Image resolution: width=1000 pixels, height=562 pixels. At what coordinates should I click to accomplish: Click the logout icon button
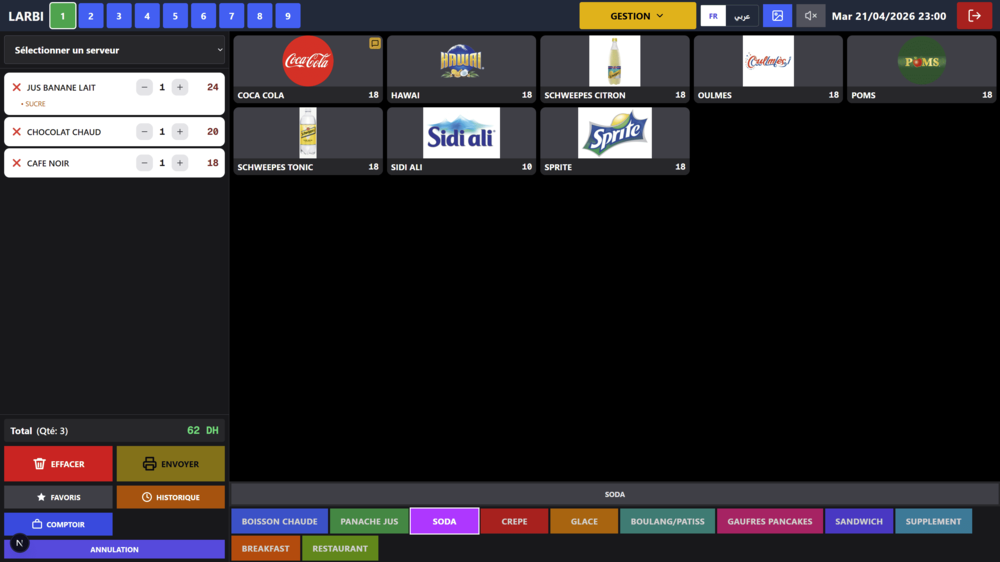click(974, 16)
